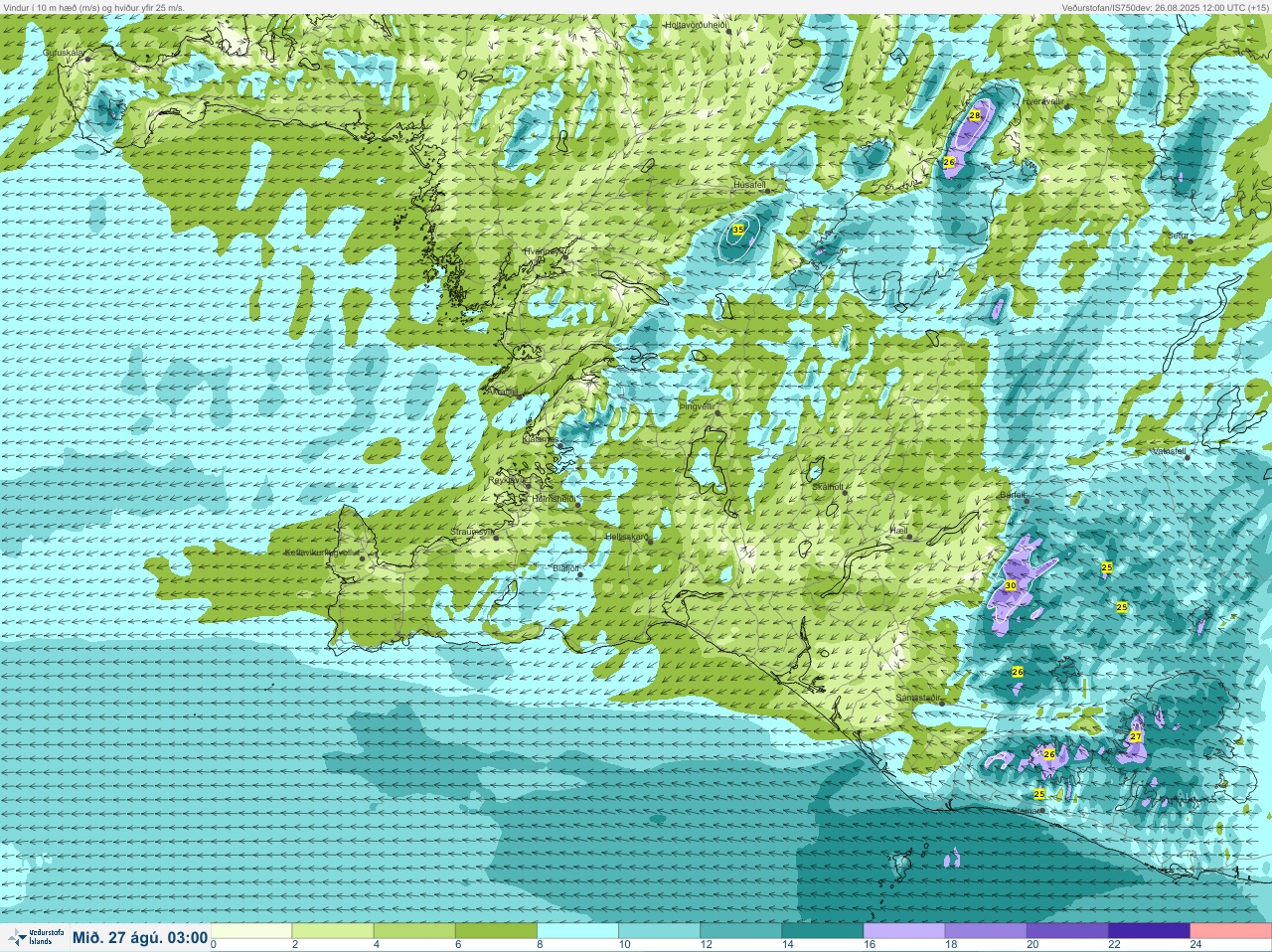Click the model run text 'Veðurstofan/IS750dev'
1272x952 pixels.
click(1108, 7)
